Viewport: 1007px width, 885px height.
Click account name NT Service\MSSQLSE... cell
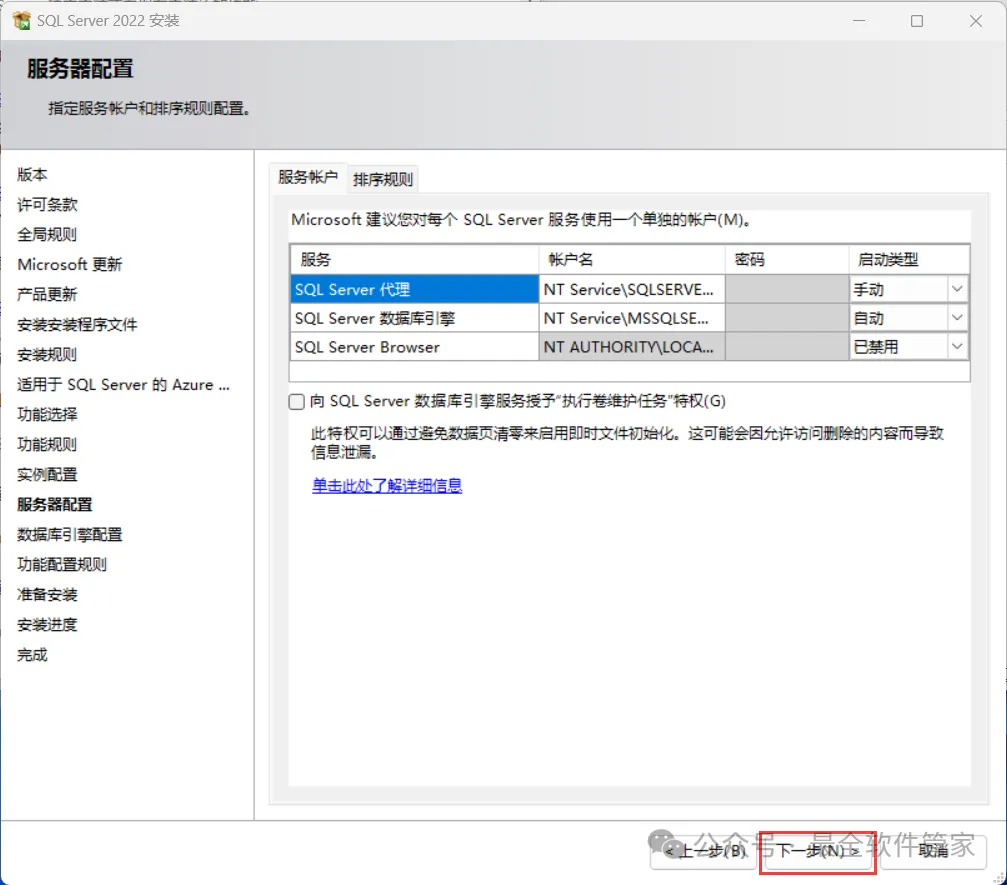click(632, 318)
